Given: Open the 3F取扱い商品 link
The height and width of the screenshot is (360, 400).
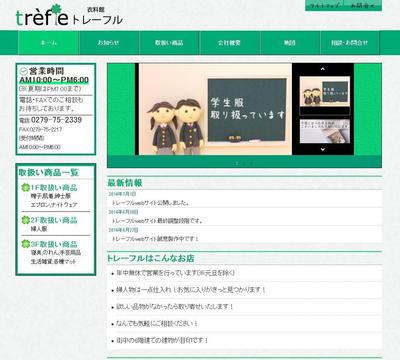Looking at the screenshot, I should tap(54, 244).
